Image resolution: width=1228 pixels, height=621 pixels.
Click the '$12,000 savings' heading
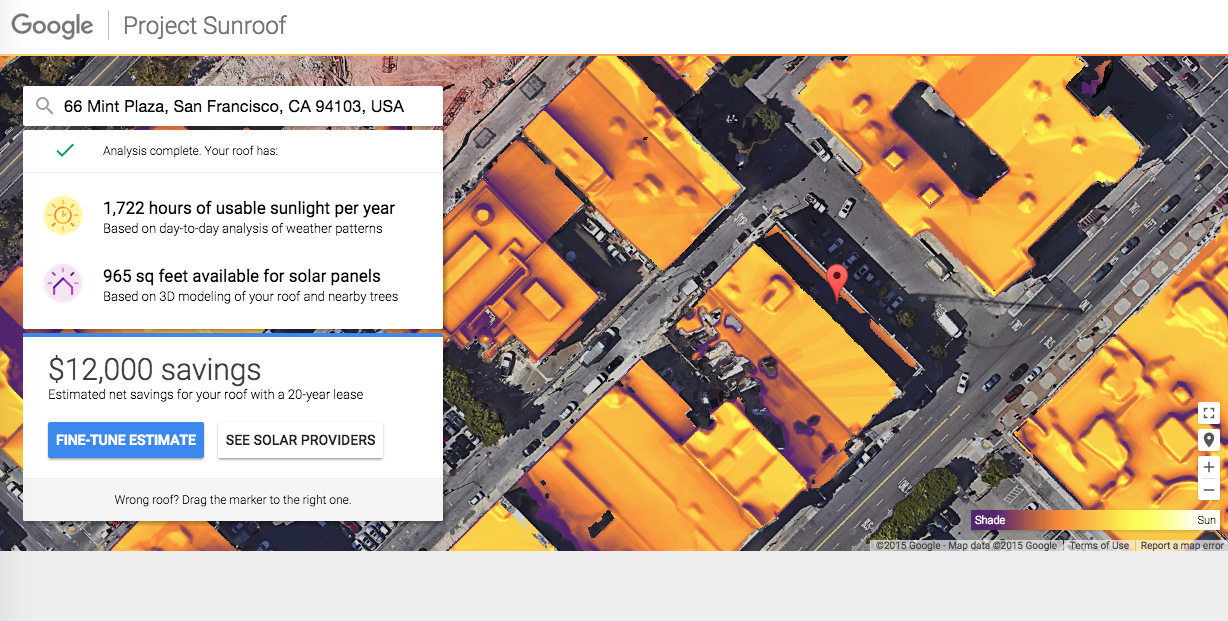(155, 369)
